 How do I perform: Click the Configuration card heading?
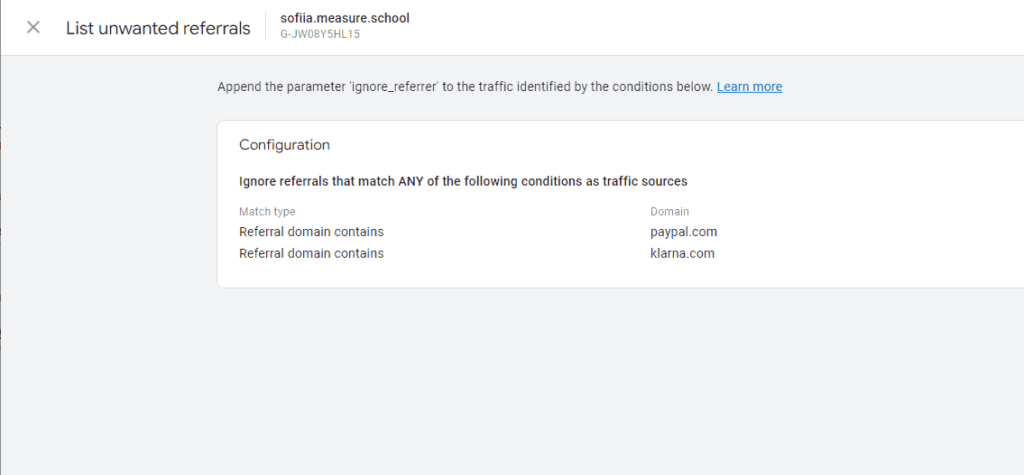[284, 145]
